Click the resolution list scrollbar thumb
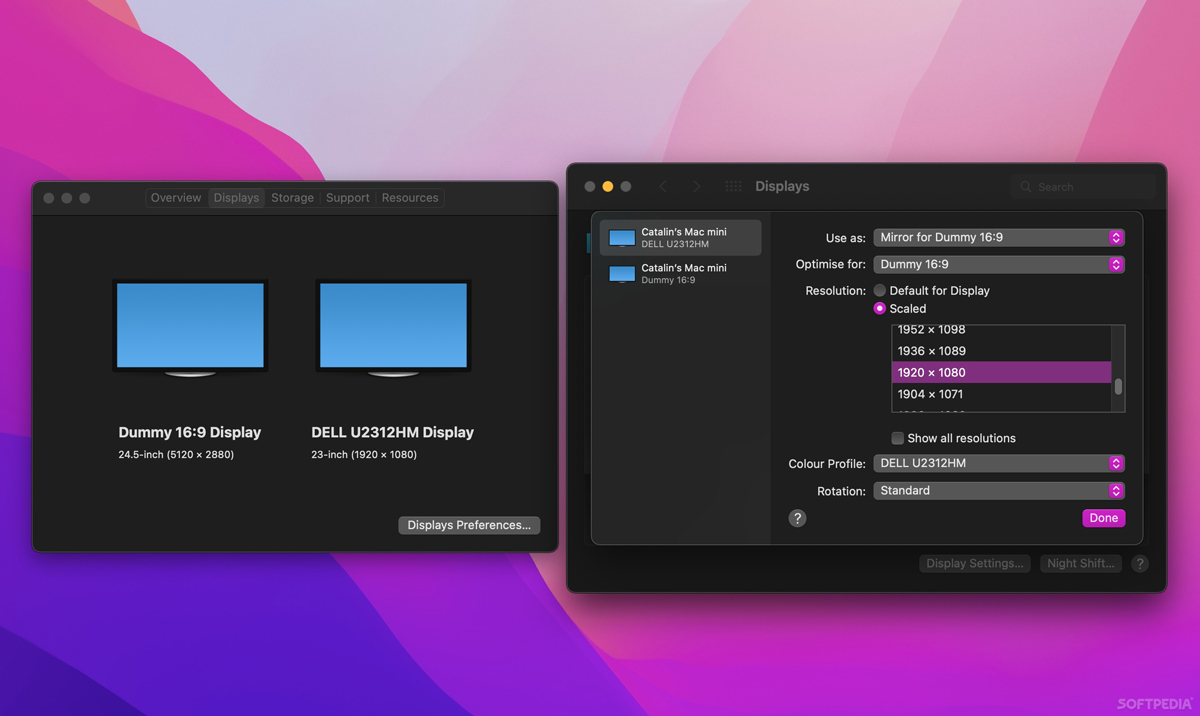Viewport: 1200px width, 716px height. pos(1118,386)
